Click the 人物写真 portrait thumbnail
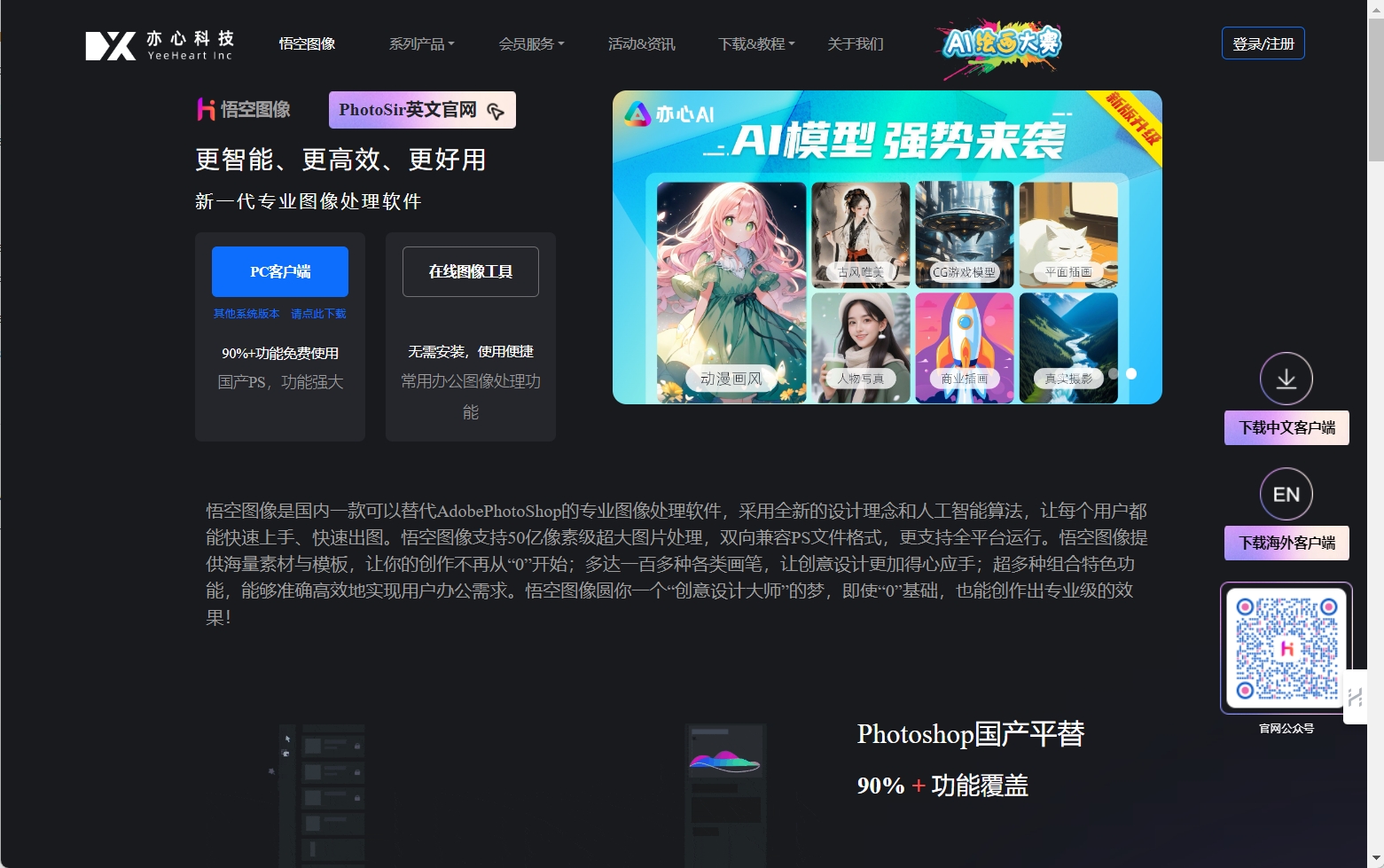This screenshot has height=868, width=1384. tap(861, 348)
